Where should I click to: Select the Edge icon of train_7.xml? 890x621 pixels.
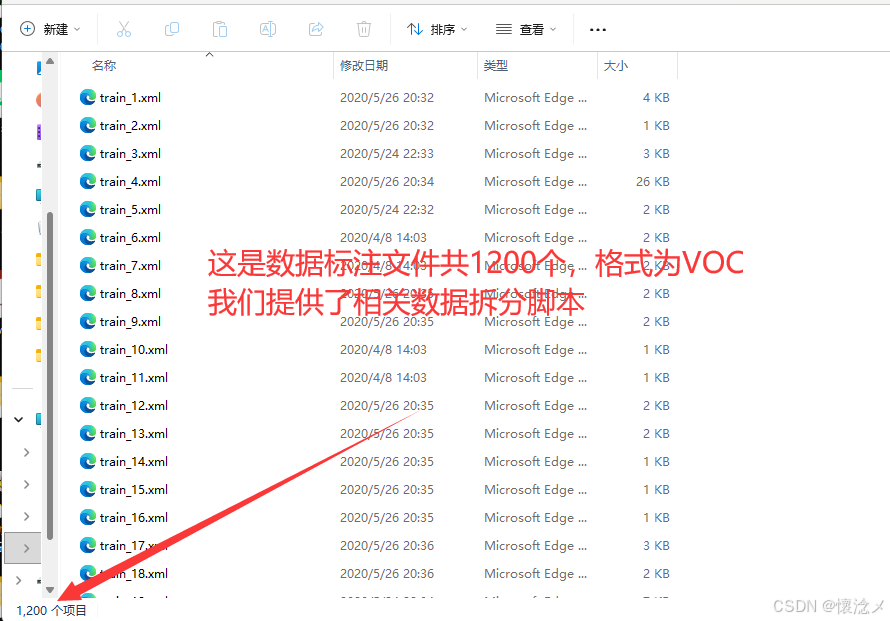pyautogui.click(x=88, y=266)
